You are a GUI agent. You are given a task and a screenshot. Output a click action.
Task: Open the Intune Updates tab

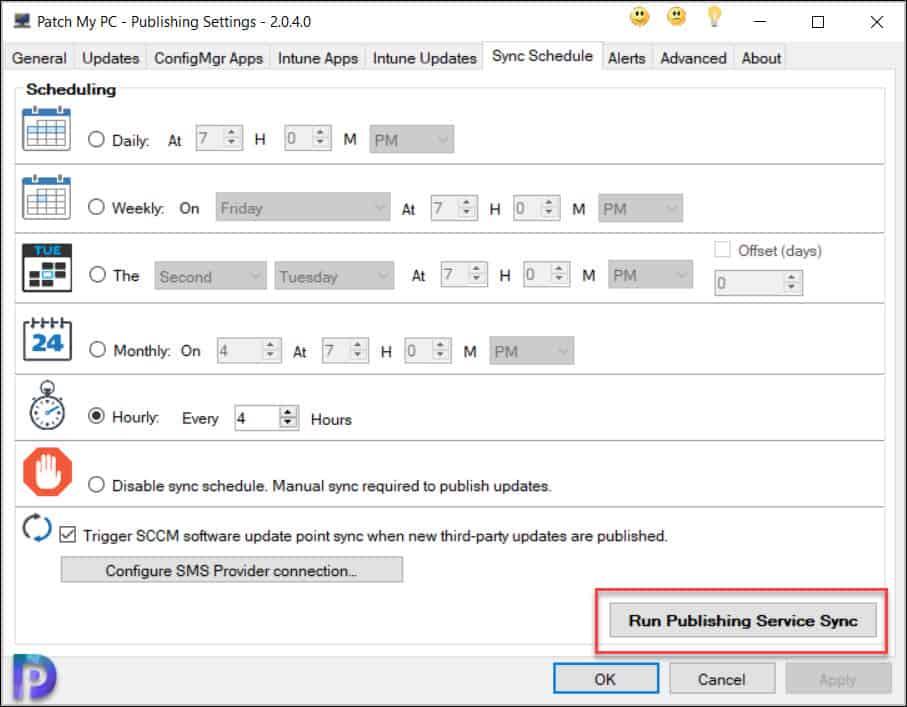point(425,58)
